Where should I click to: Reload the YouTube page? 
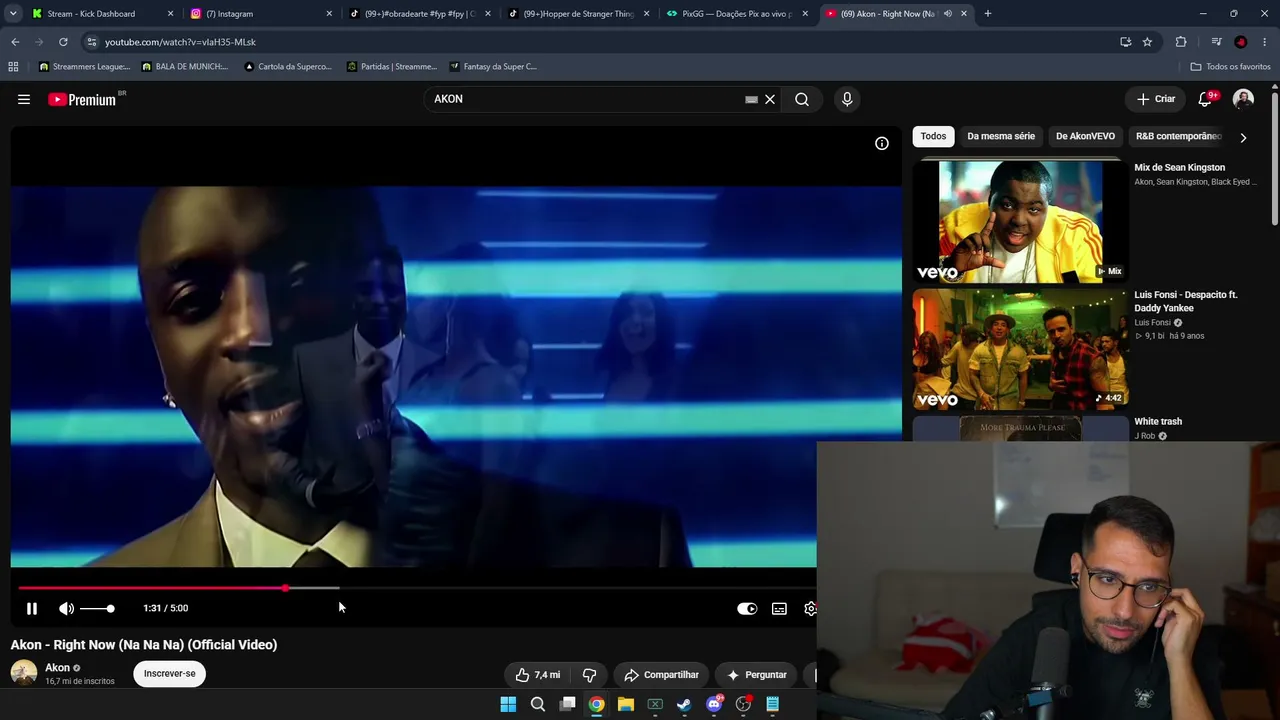(x=63, y=42)
